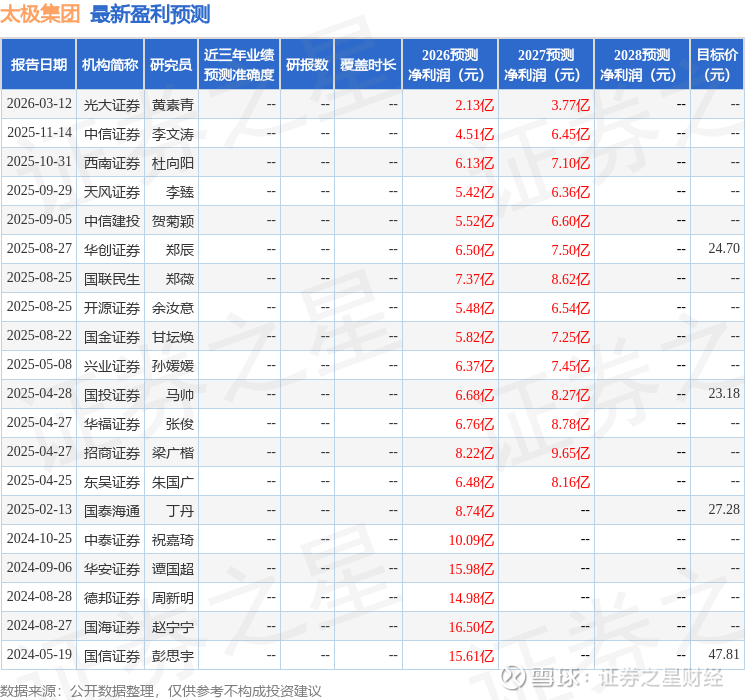Click the 国联民生 institution cell
This screenshot has height=700, width=745.
[112, 279]
